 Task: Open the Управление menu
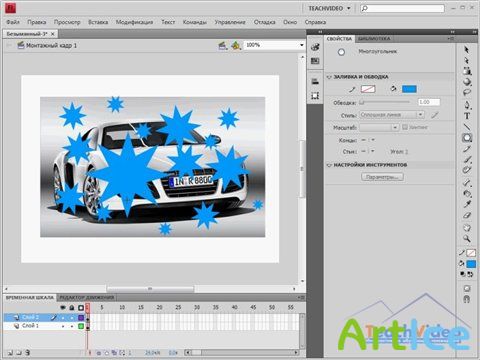point(230,22)
